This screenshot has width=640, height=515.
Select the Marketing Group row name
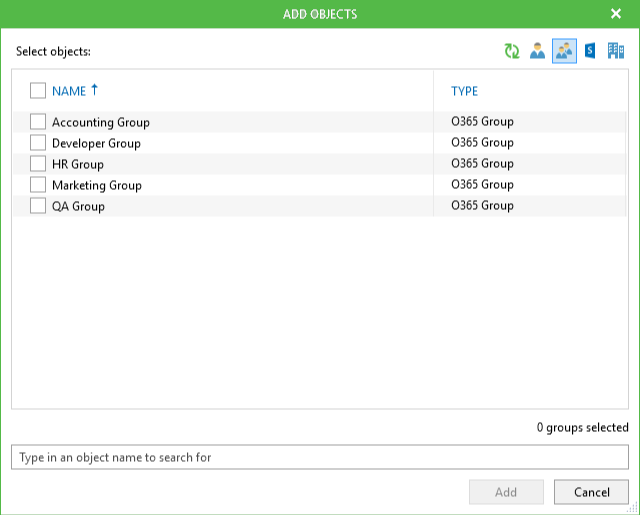97,186
